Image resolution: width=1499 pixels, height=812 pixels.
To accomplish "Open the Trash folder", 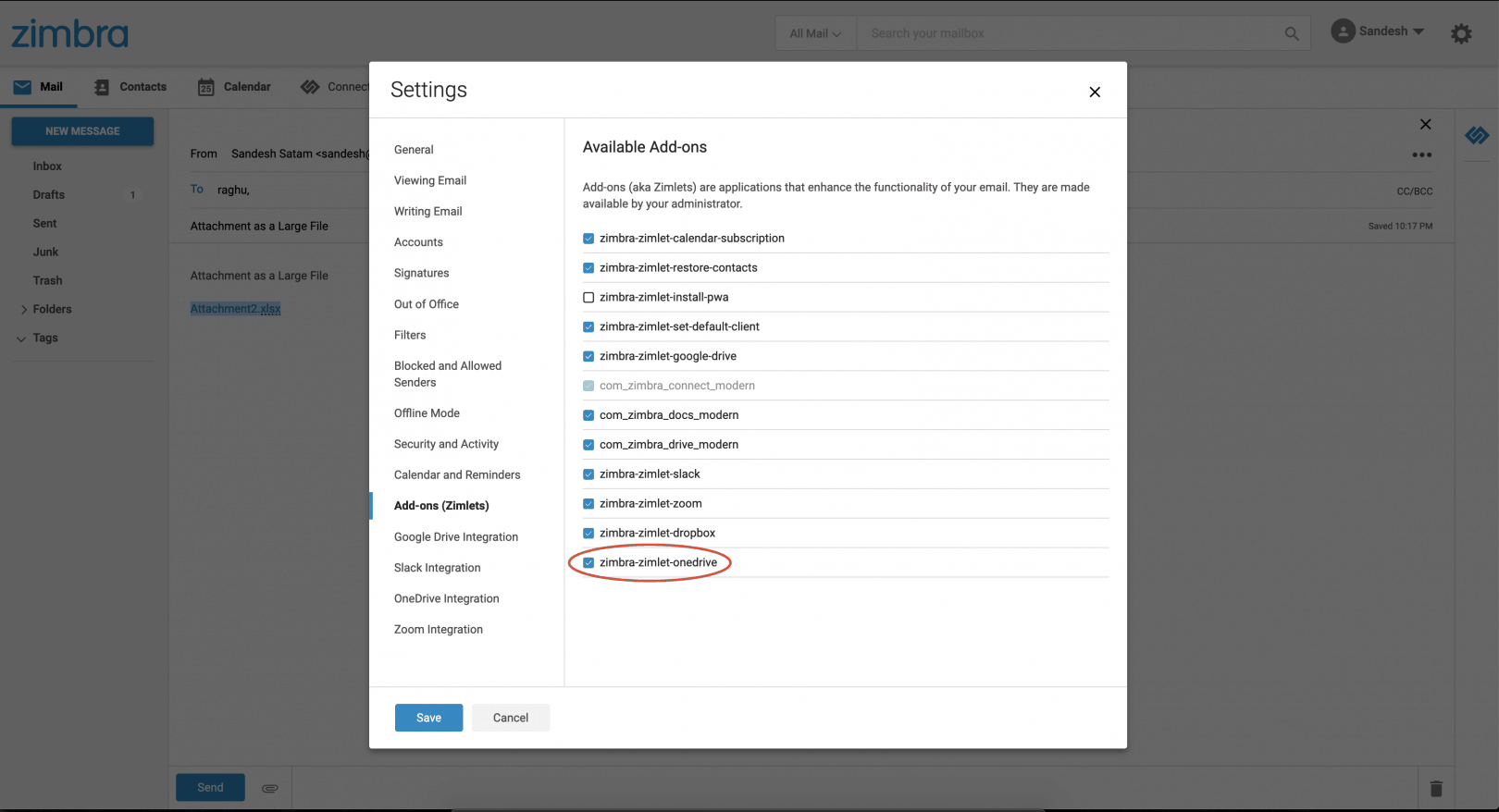I will click(47, 281).
